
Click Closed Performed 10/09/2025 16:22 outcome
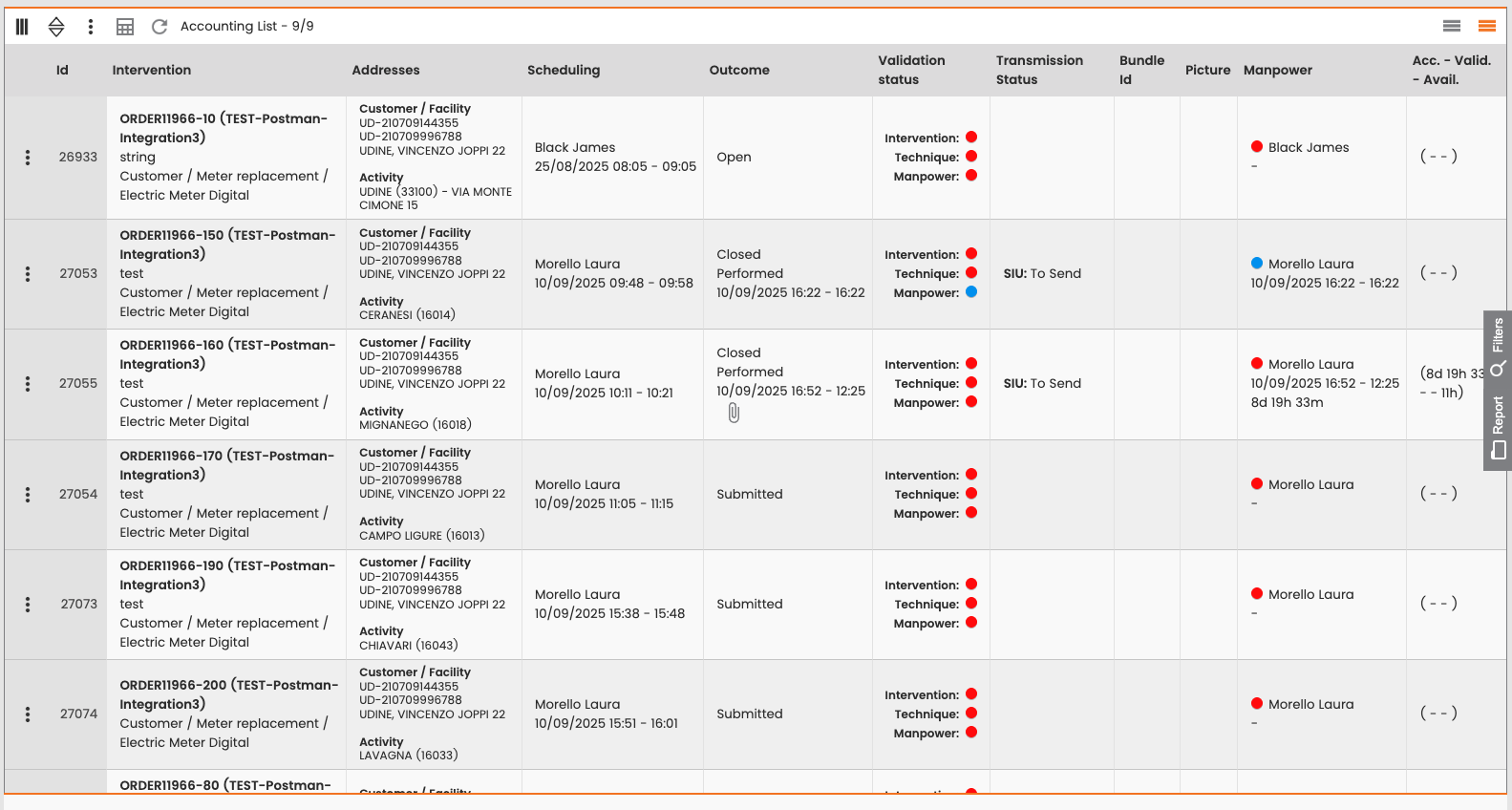pyautogui.click(x=791, y=274)
